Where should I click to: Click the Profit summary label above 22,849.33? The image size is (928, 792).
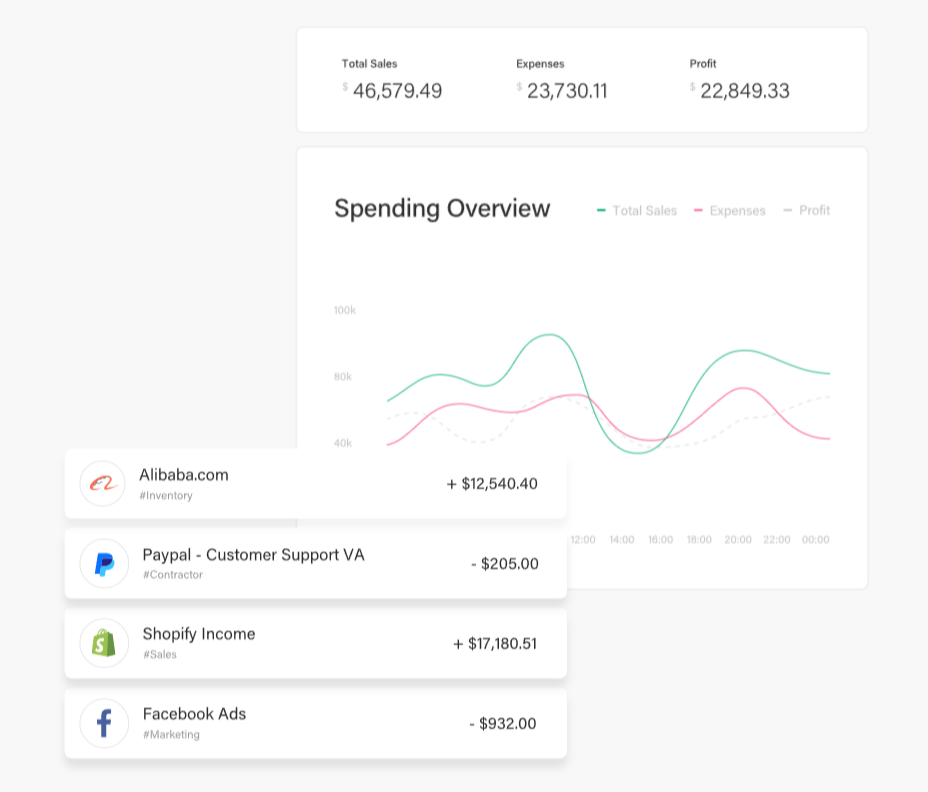(x=703, y=64)
